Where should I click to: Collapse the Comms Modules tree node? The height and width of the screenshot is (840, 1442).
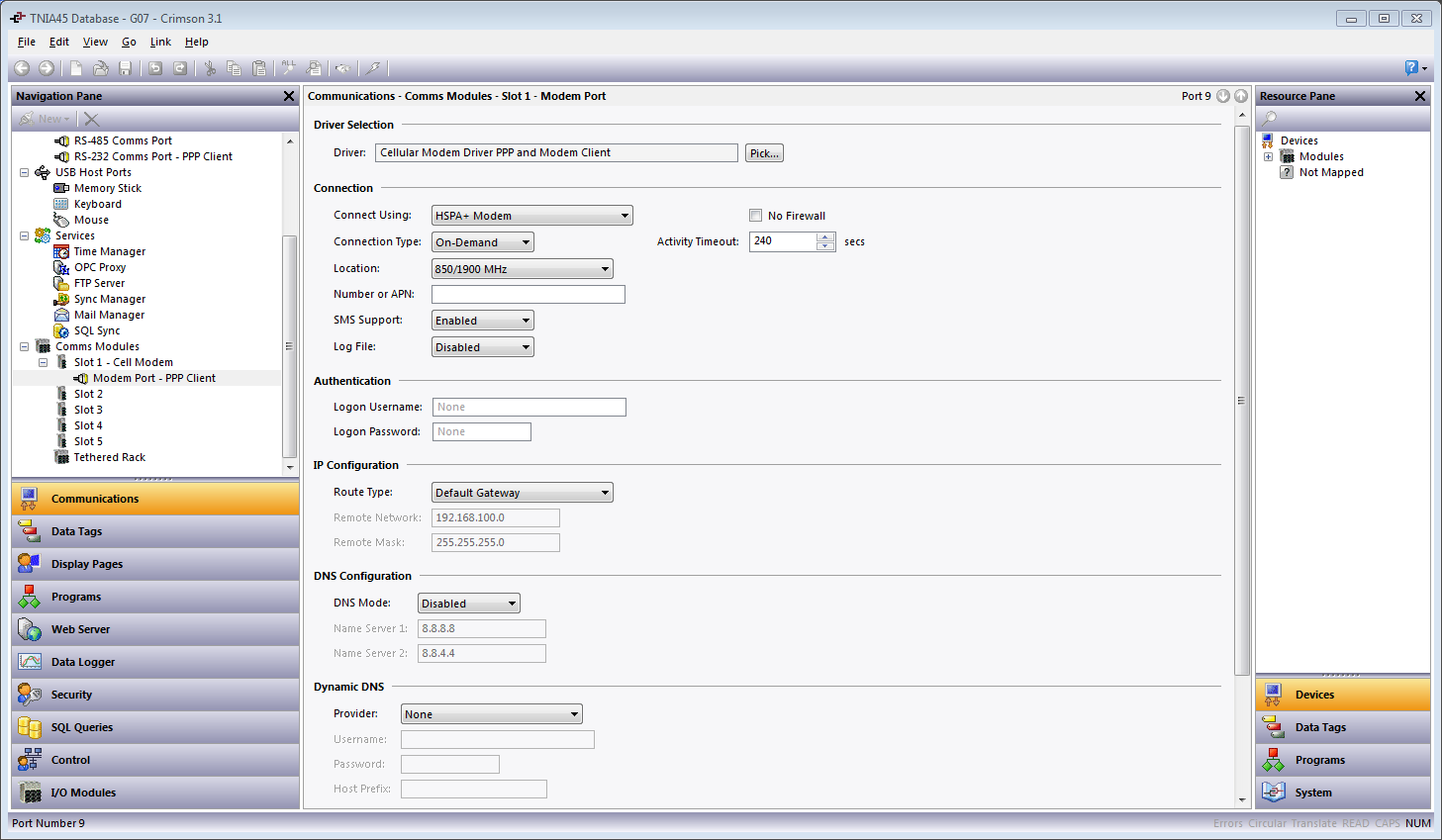coord(25,346)
